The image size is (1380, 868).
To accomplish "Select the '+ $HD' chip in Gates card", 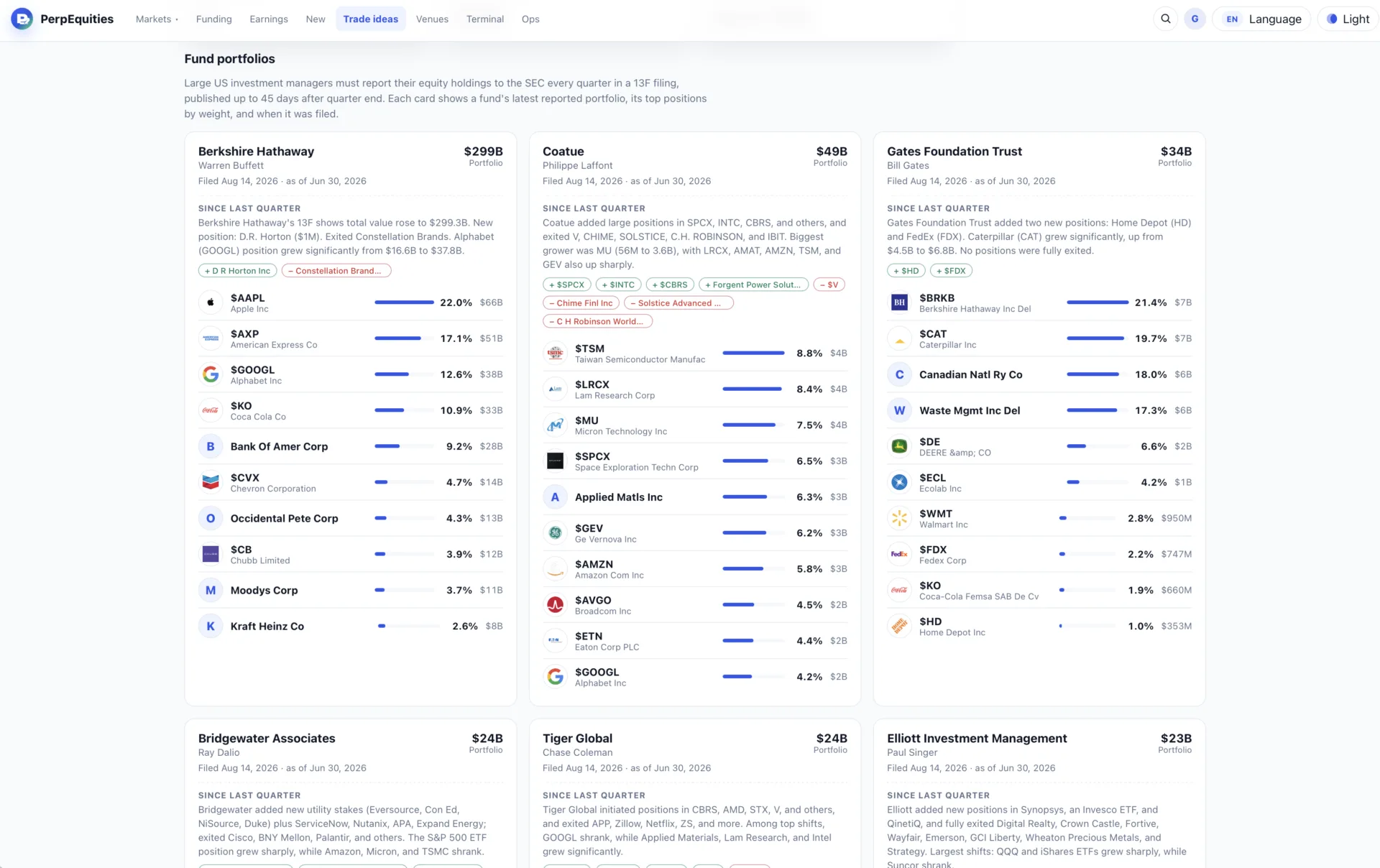I will 906,271.
